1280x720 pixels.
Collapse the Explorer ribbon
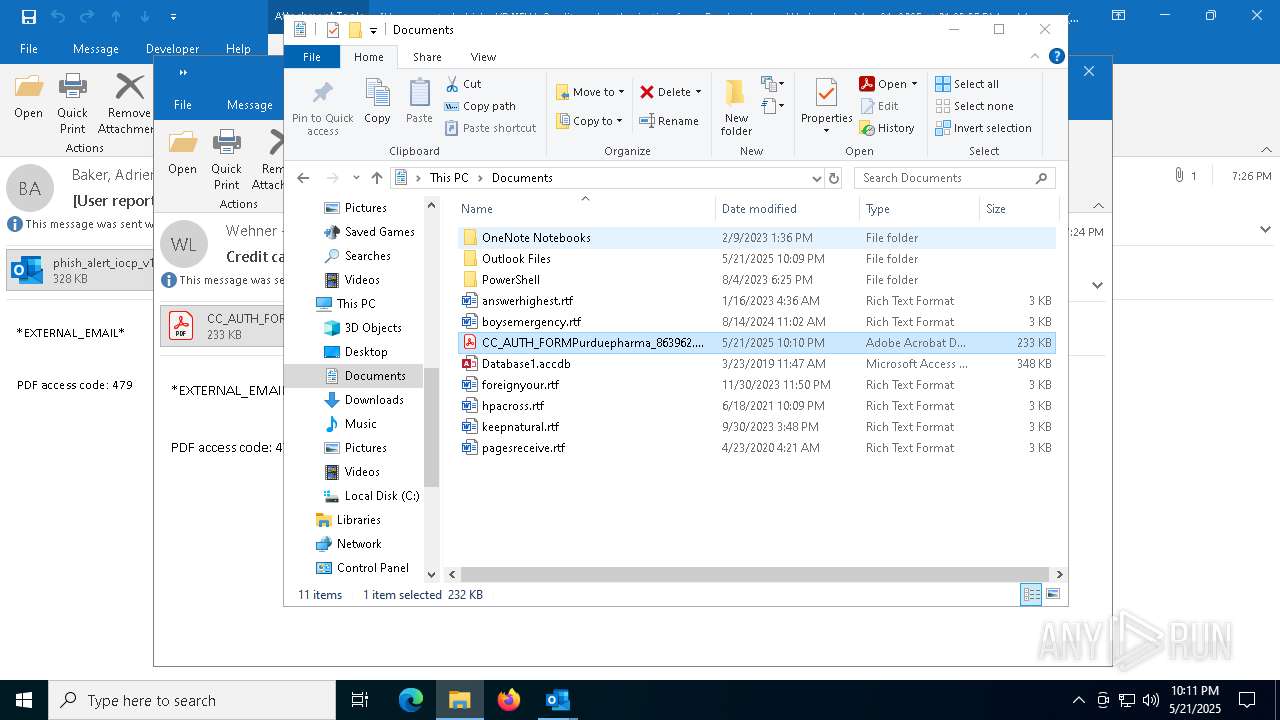(x=1036, y=57)
